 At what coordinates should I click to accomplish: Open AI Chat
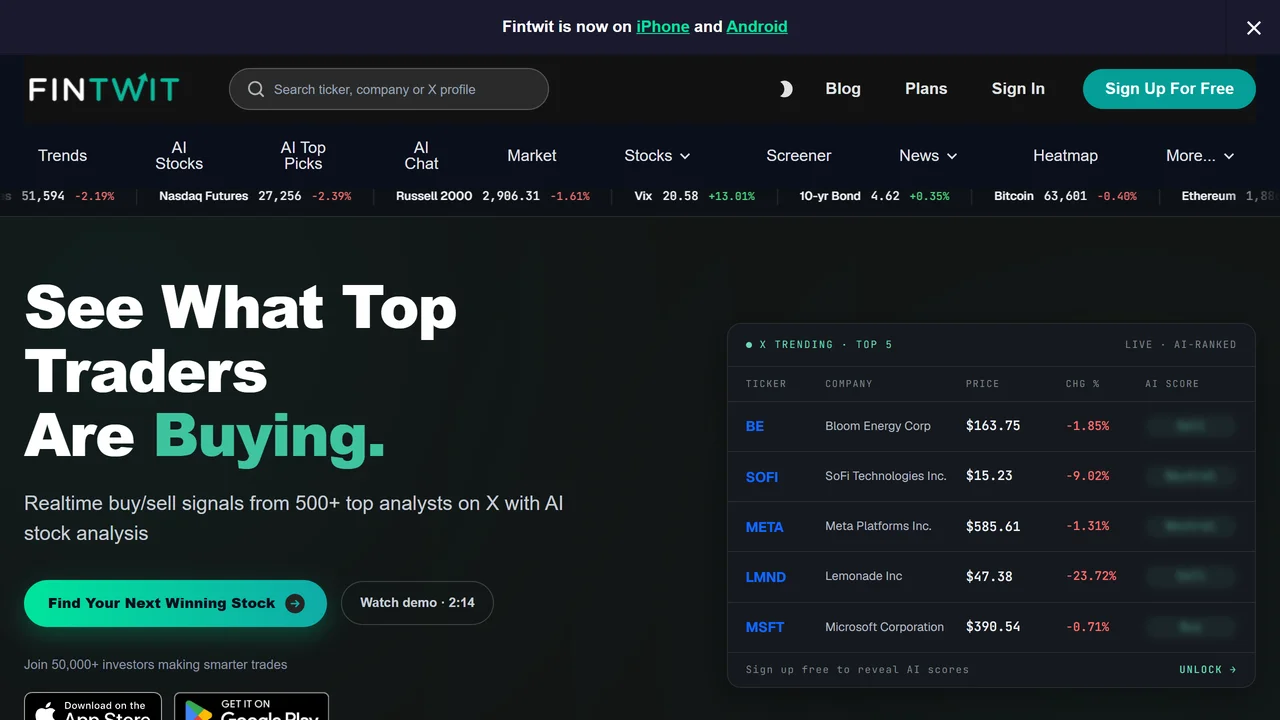tap(421, 155)
